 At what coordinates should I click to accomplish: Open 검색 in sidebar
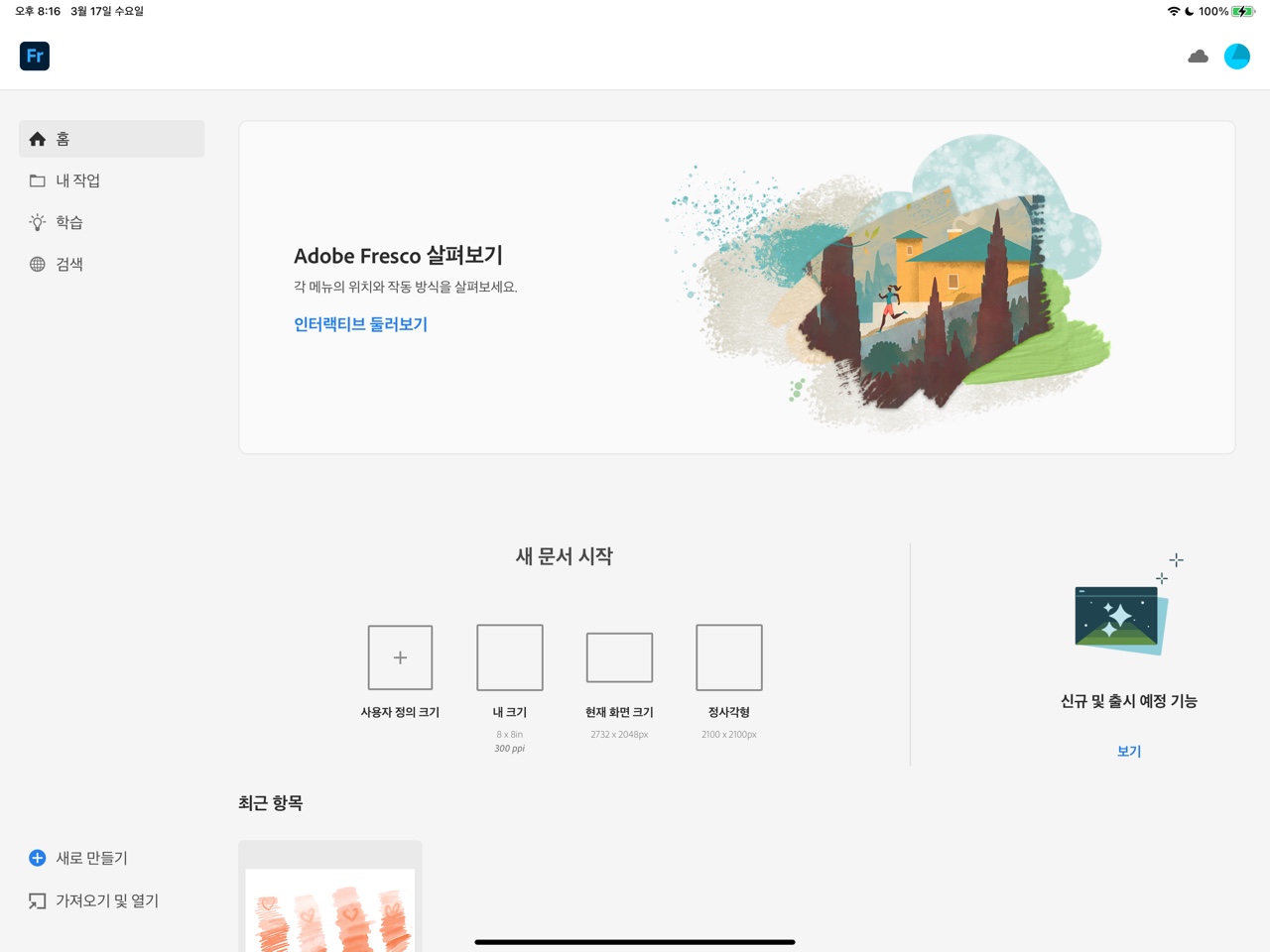tap(111, 264)
